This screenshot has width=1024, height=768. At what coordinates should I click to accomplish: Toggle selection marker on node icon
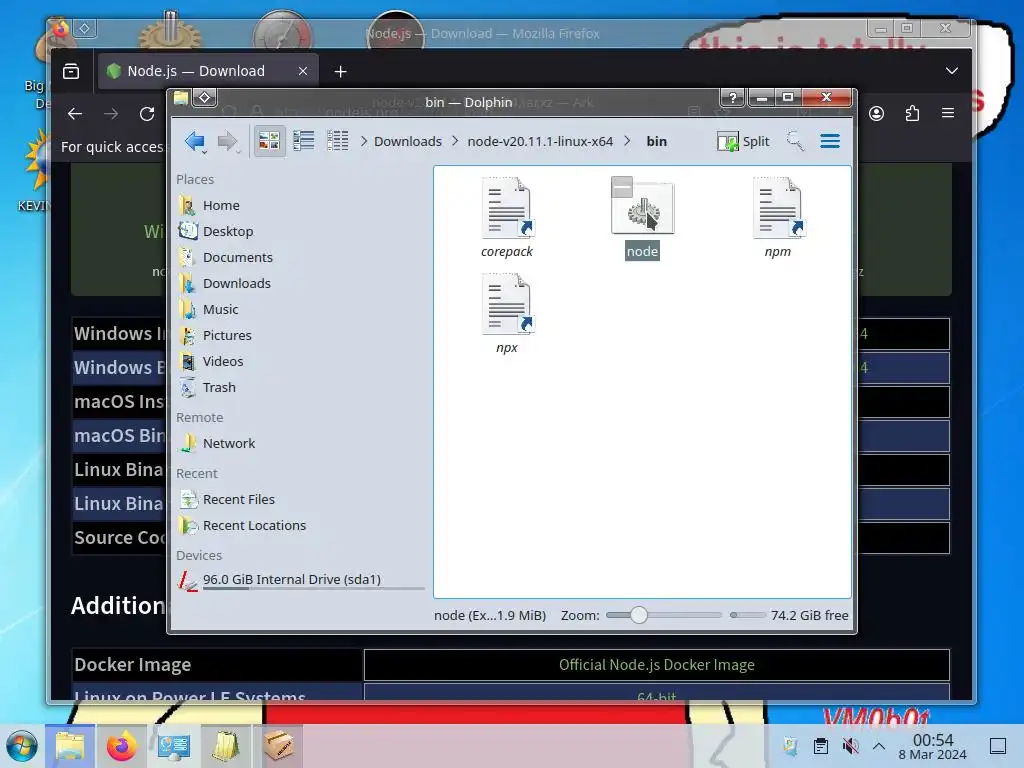(x=622, y=187)
